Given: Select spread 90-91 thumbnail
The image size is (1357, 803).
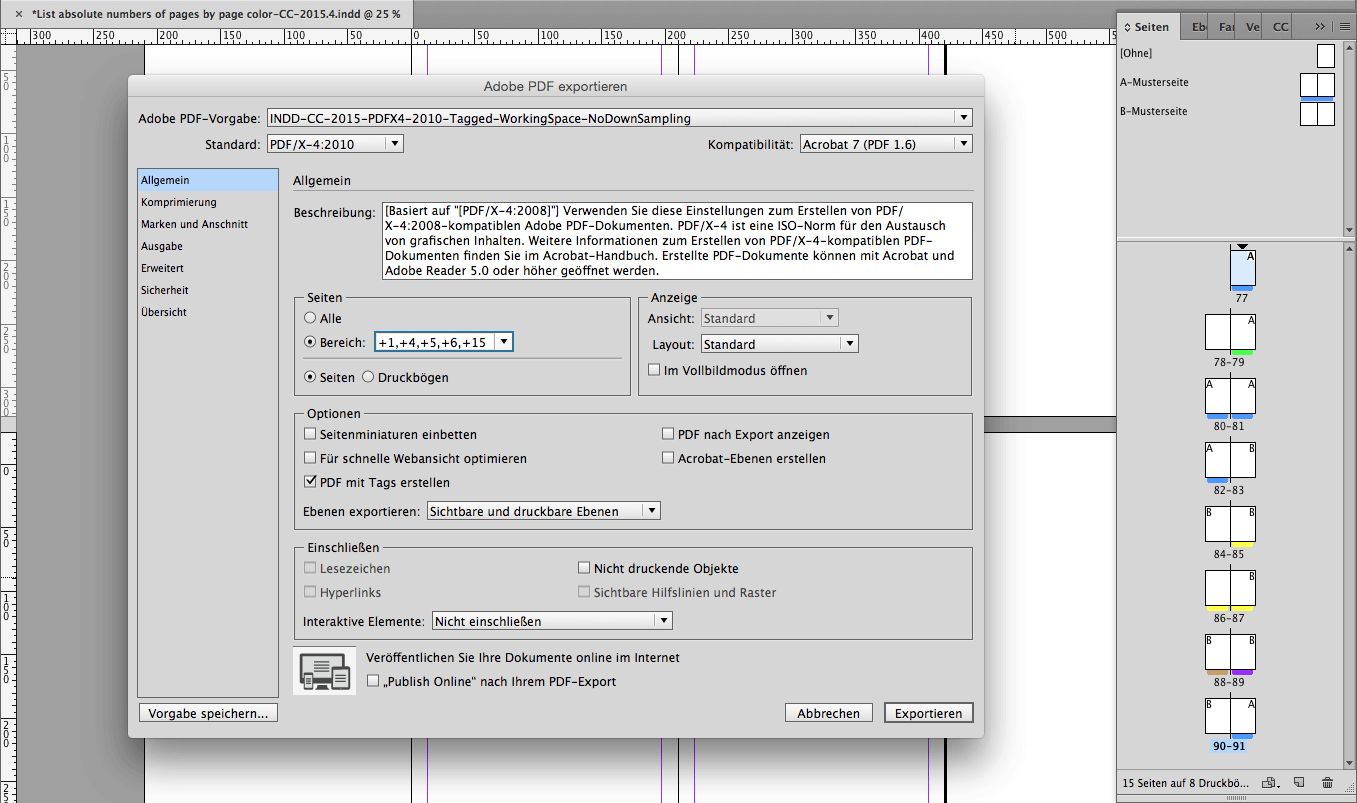Looking at the screenshot, I should coord(1230,718).
